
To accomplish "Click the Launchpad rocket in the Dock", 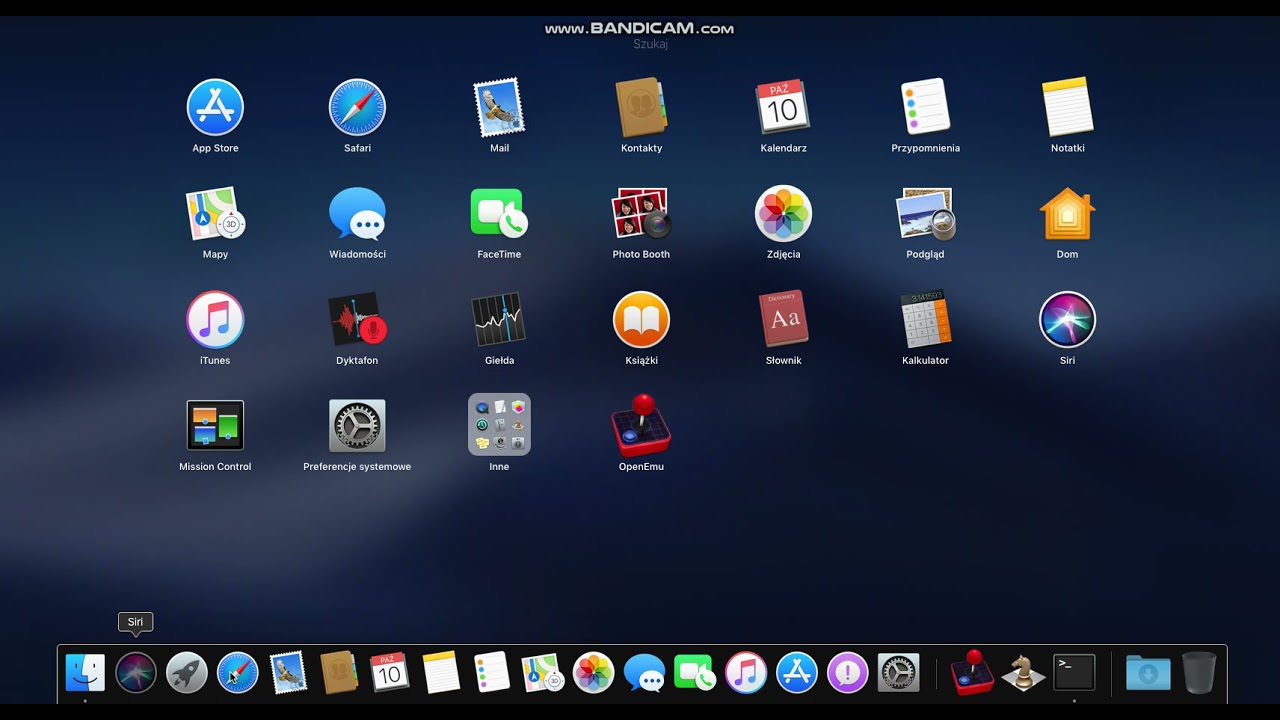I will (x=187, y=673).
